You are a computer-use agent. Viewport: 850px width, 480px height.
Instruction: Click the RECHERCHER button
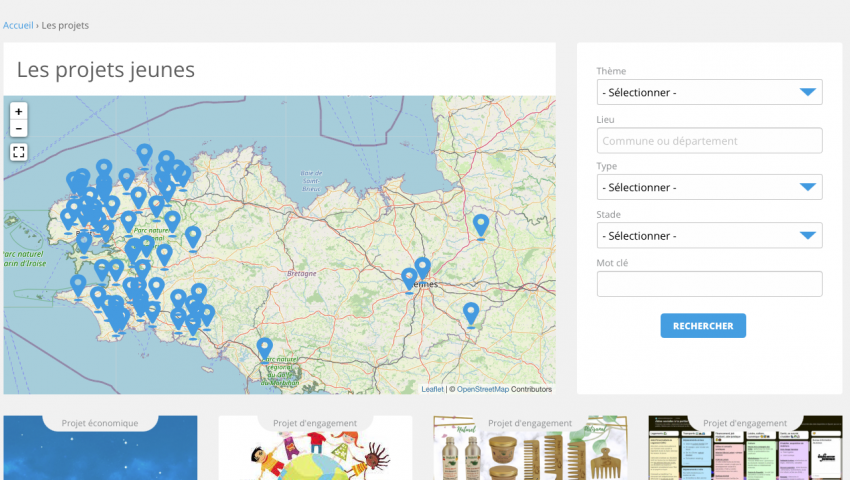click(x=703, y=325)
